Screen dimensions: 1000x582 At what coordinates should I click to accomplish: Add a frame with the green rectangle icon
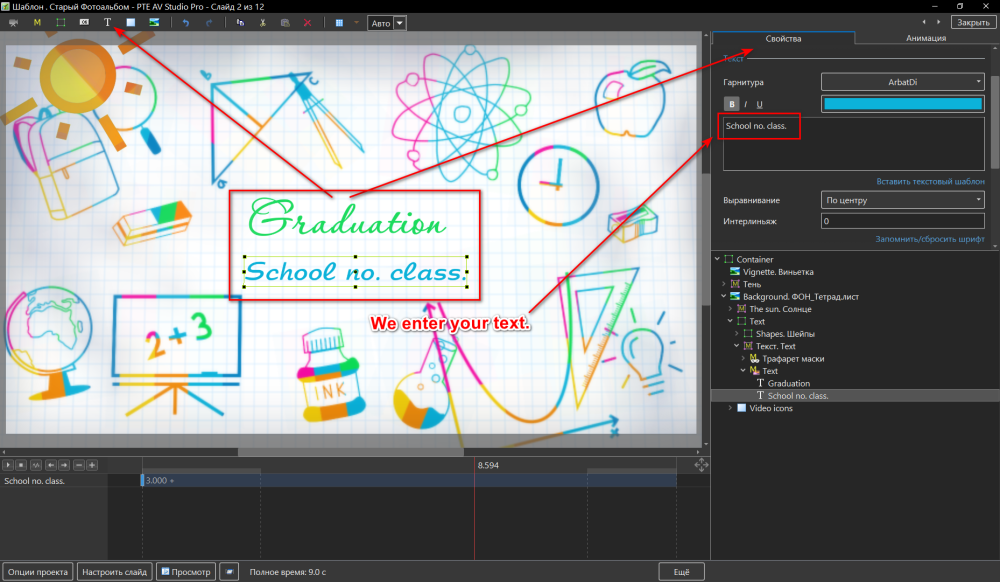(x=61, y=22)
